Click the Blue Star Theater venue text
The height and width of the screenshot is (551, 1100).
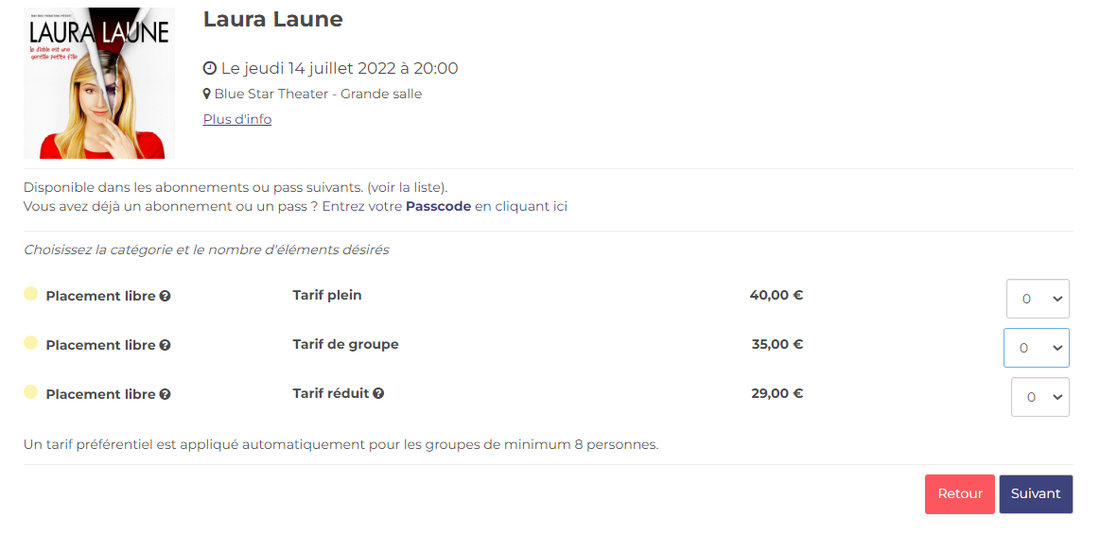point(318,94)
